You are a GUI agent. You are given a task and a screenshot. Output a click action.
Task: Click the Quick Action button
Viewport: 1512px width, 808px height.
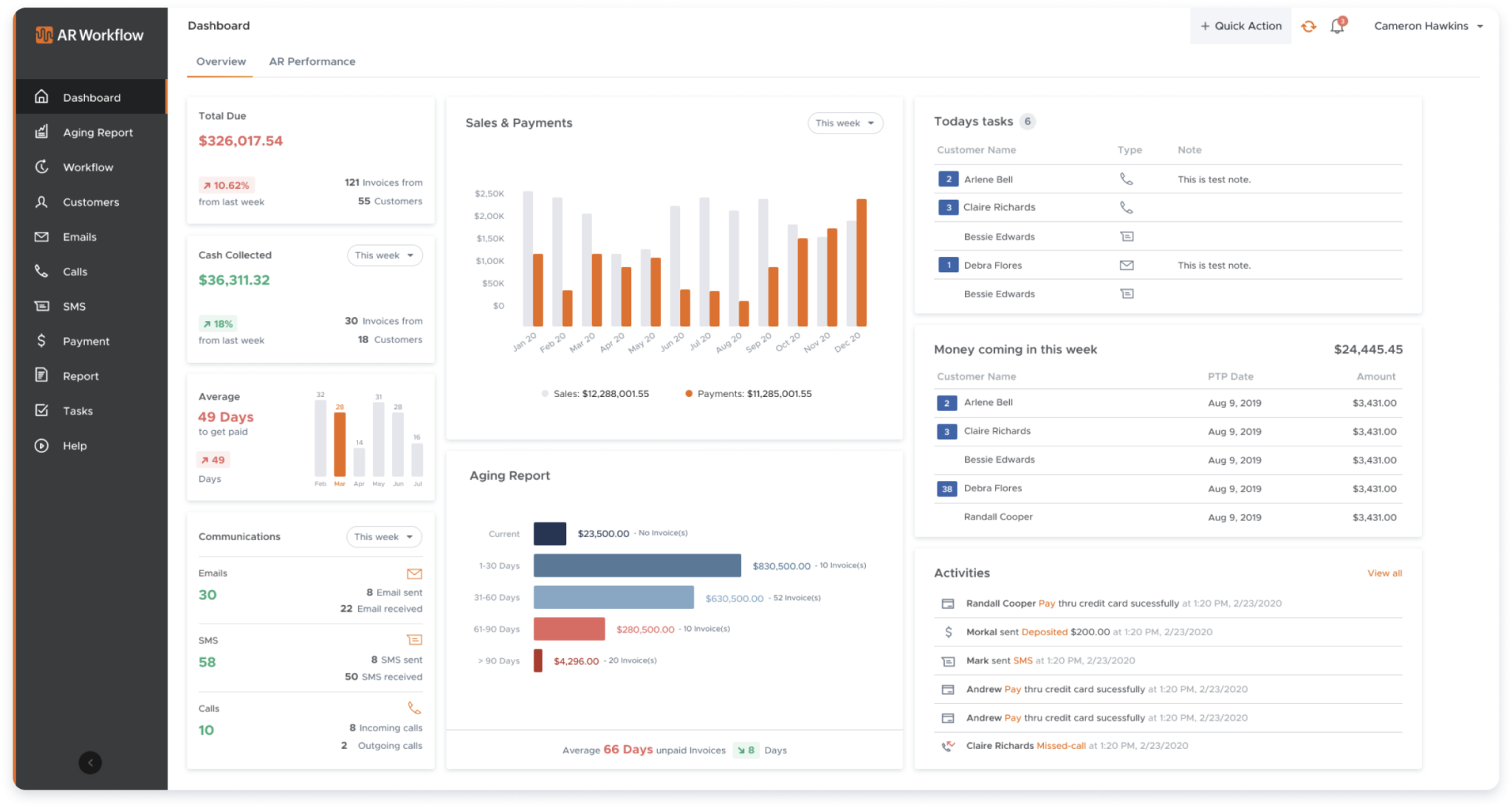(x=1240, y=26)
